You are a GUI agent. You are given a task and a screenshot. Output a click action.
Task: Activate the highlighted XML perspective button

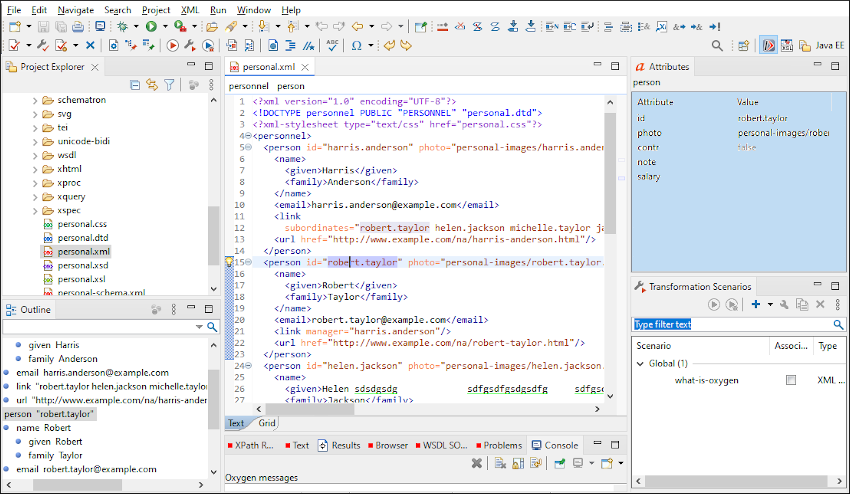[x=769, y=45]
